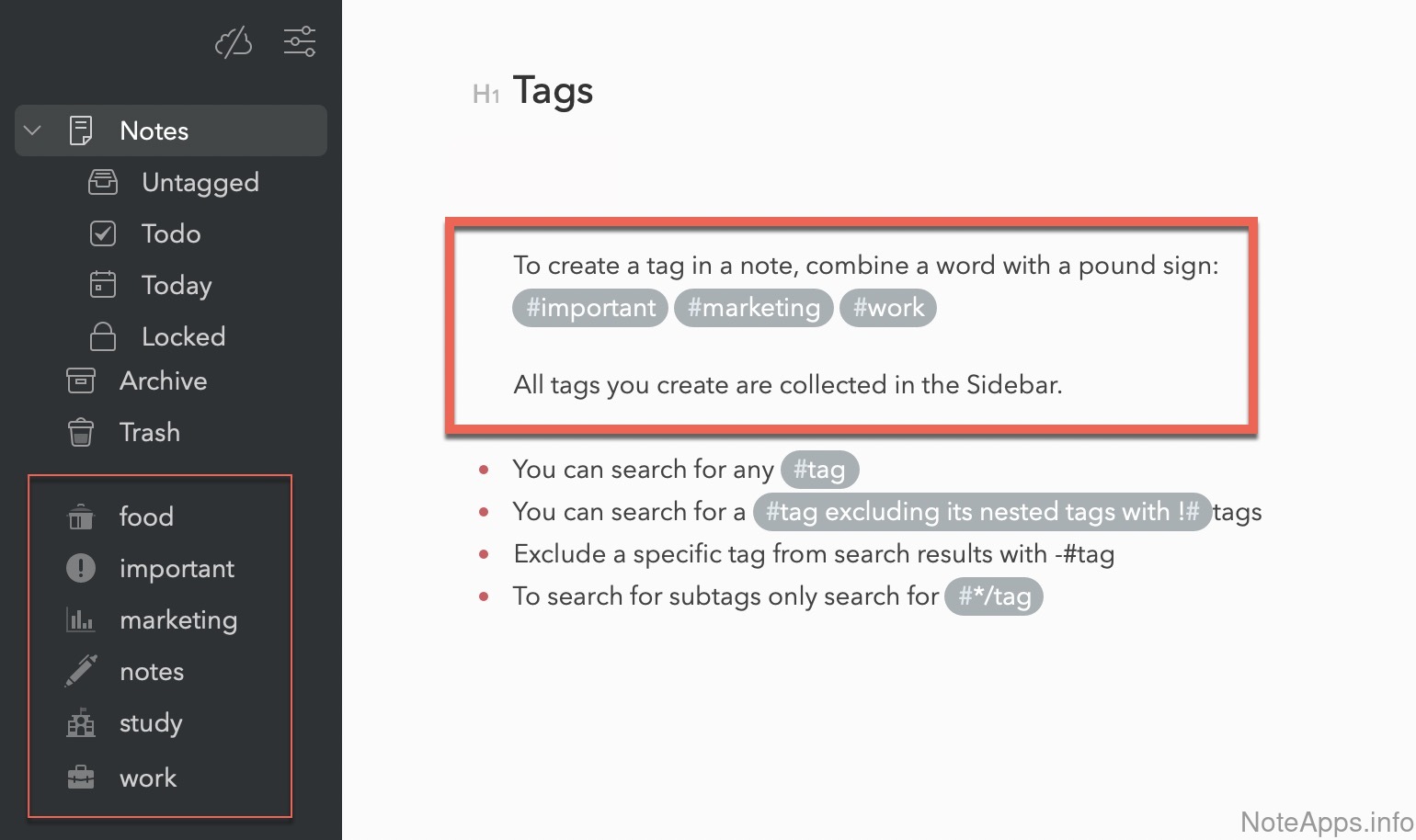Click the #marketing tag in the note
The height and width of the screenshot is (840, 1416).
pos(753,308)
